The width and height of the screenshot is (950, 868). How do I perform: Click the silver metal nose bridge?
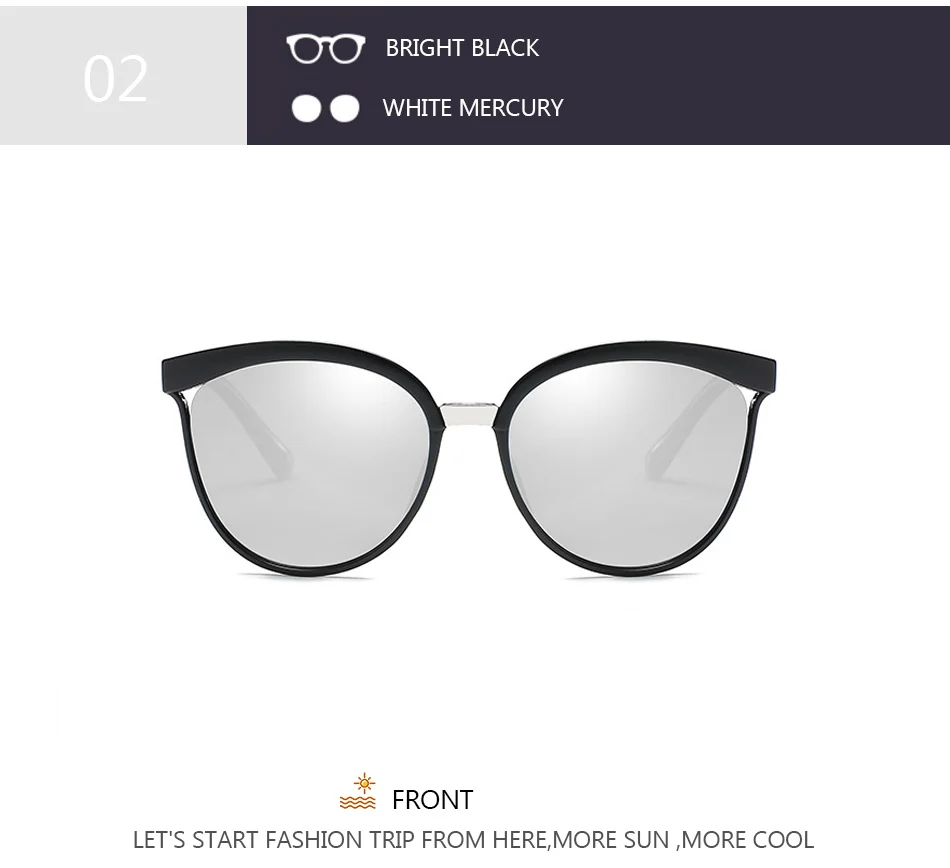pos(470,414)
